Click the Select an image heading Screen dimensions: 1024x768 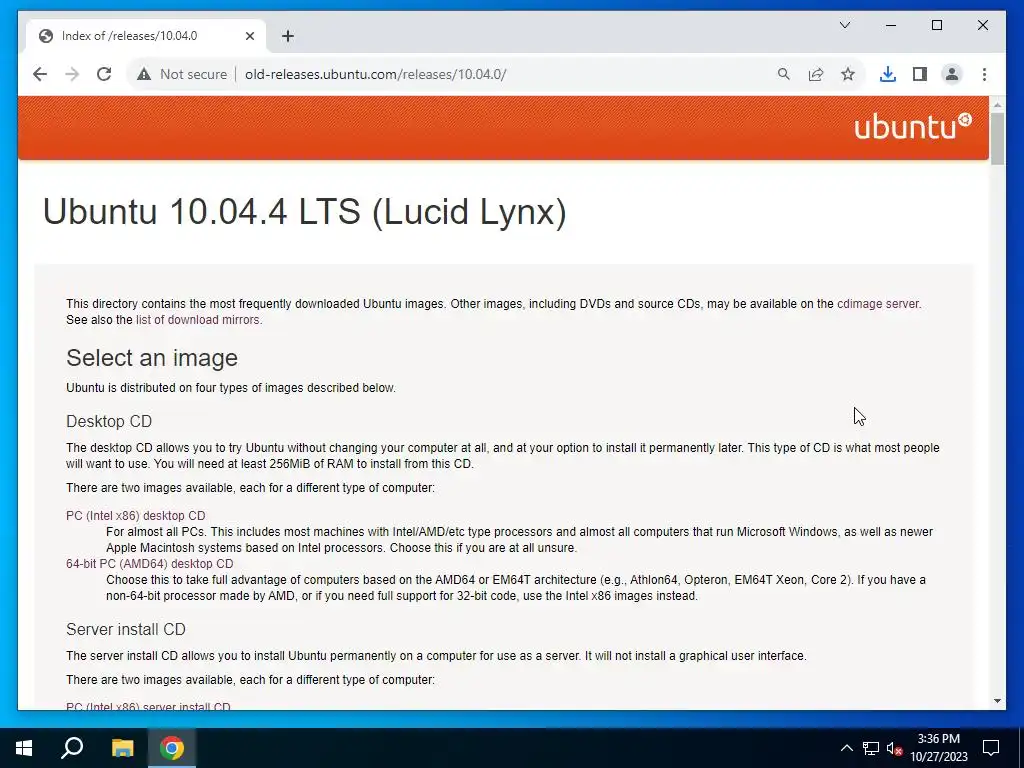[152, 358]
